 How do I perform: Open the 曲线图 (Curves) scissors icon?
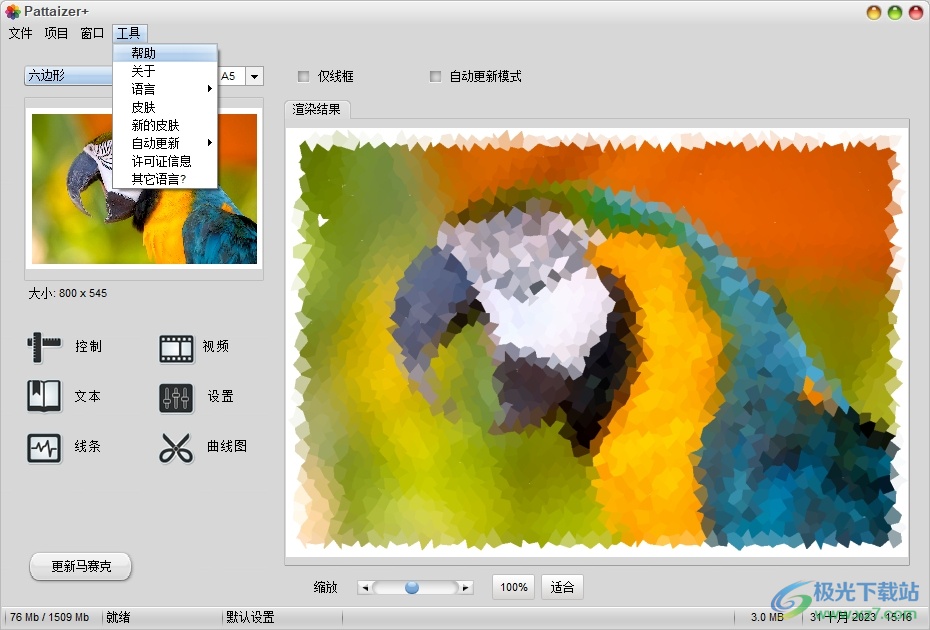point(176,448)
